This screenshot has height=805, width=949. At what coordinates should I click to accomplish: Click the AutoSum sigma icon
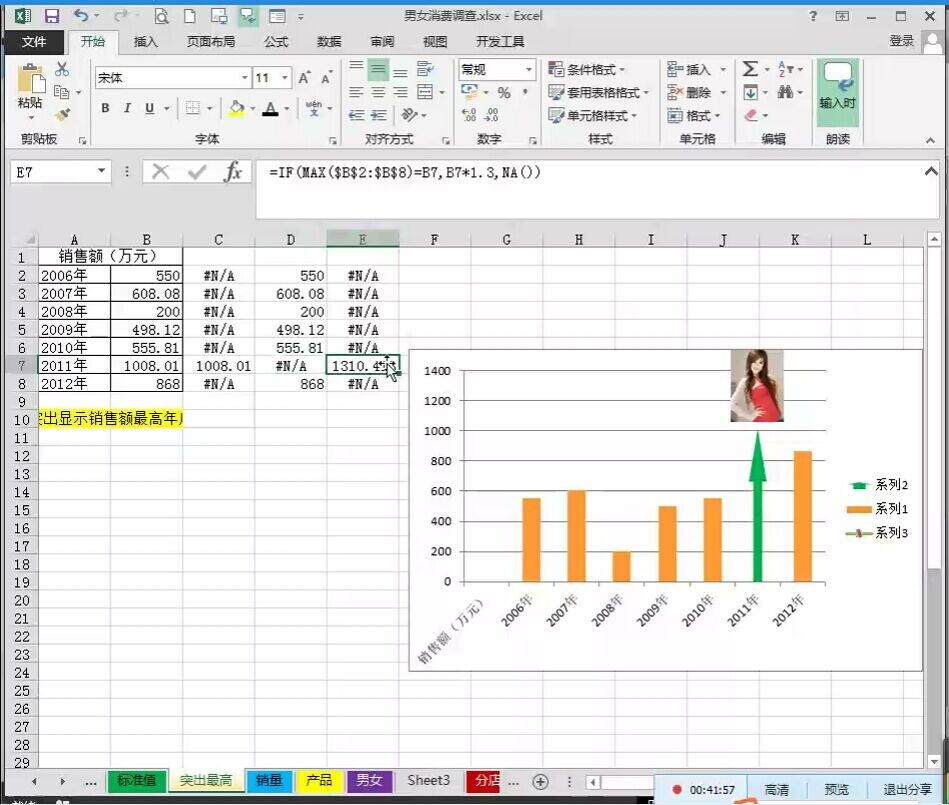pos(750,70)
